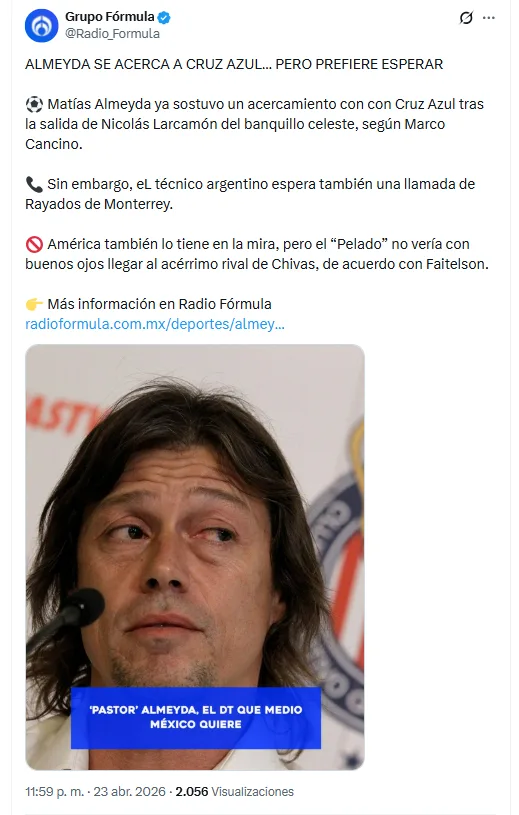The image size is (519, 815).
Task: Click the paragraph mentioning Rayados de Monterrey
Action: (x=250, y=194)
